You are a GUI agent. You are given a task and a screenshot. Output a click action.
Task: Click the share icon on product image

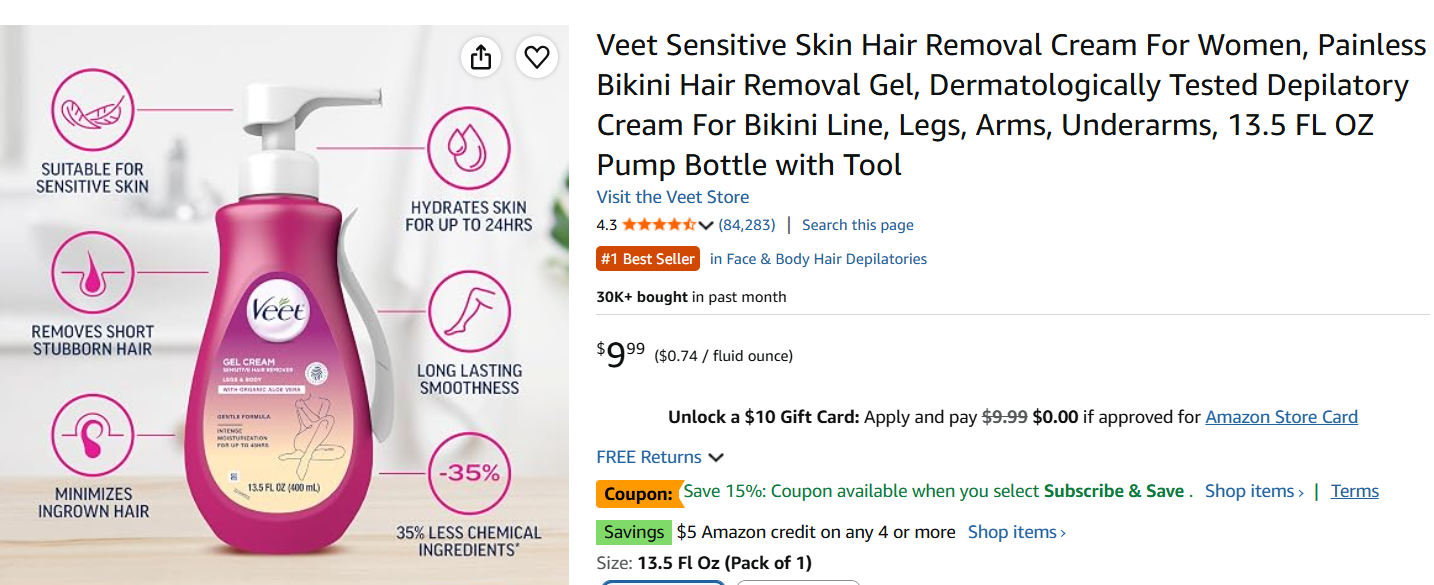coord(481,57)
